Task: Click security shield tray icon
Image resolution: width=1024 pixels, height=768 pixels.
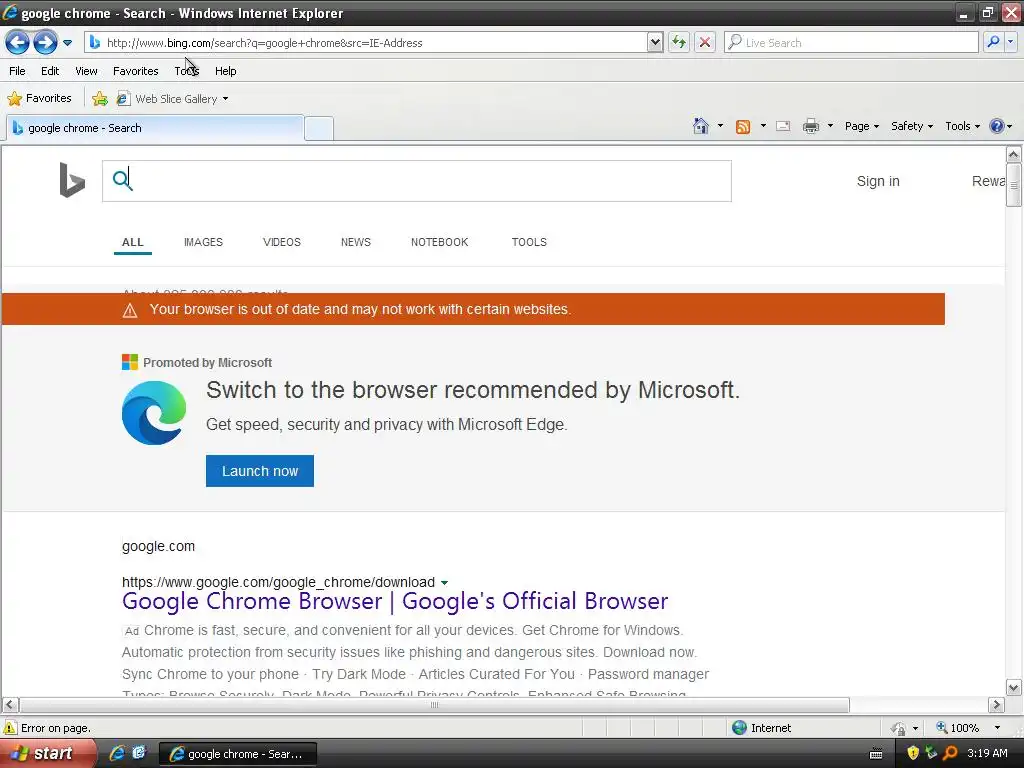Action: pyautogui.click(x=913, y=754)
